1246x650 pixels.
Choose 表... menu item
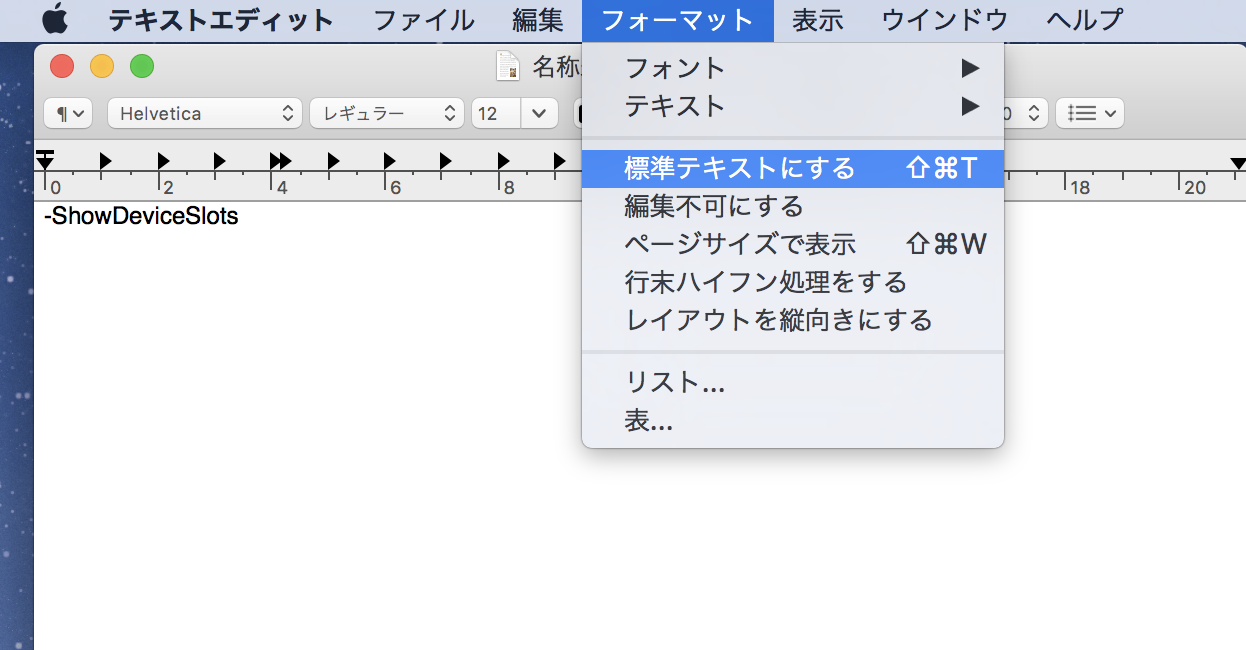pyautogui.click(x=793, y=420)
